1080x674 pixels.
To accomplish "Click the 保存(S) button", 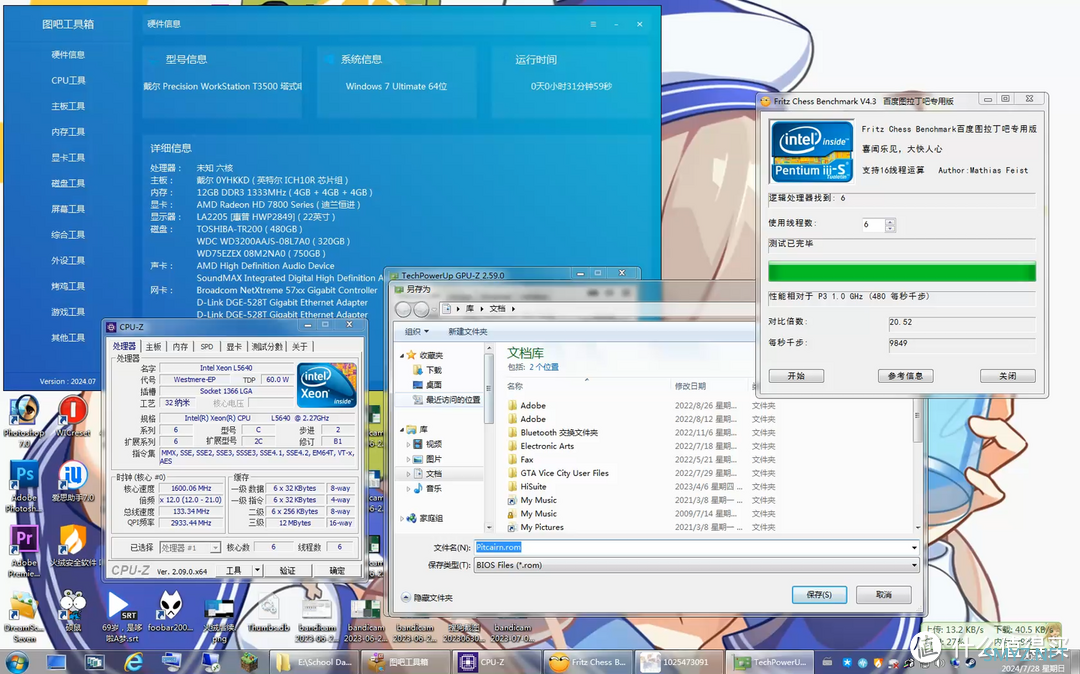I will pyautogui.click(x=819, y=594).
